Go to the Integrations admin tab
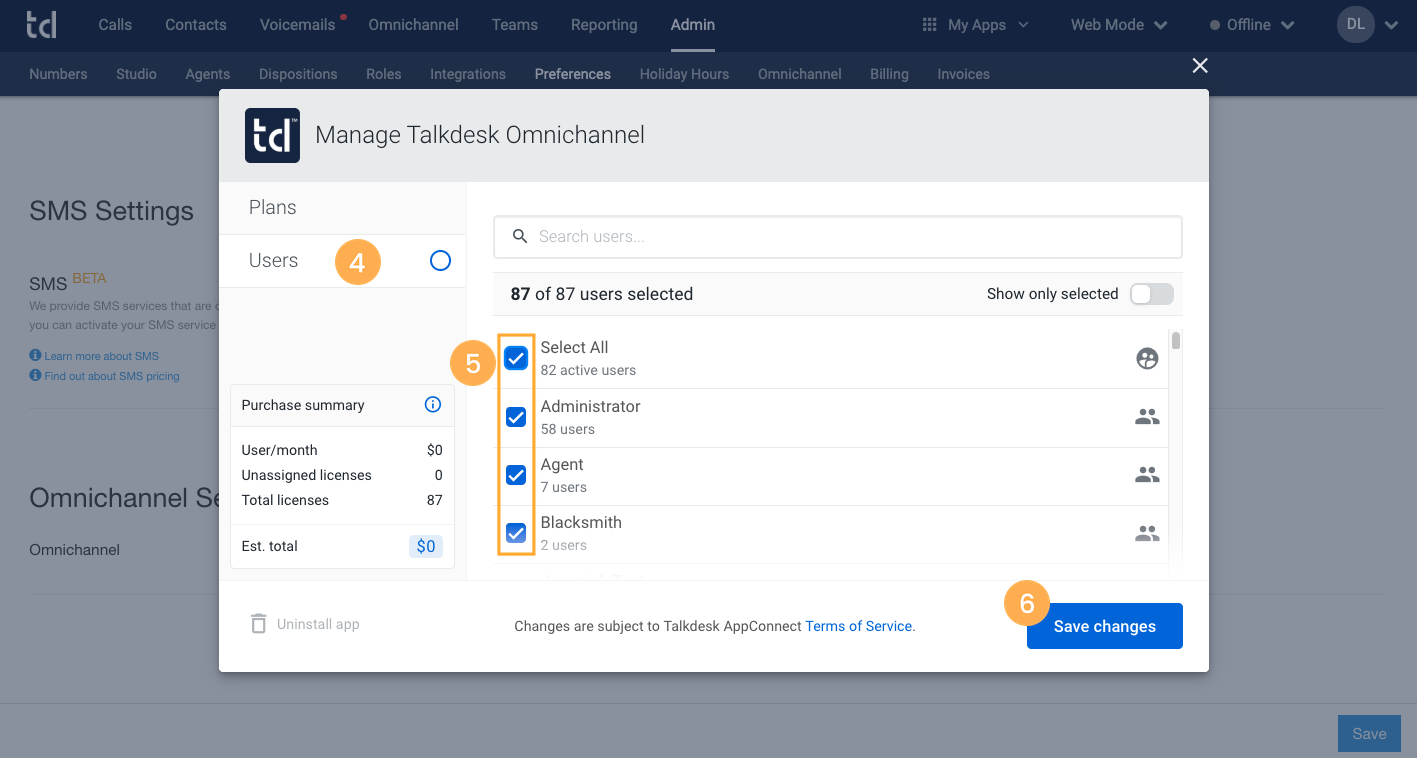1417x758 pixels. (x=468, y=74)
